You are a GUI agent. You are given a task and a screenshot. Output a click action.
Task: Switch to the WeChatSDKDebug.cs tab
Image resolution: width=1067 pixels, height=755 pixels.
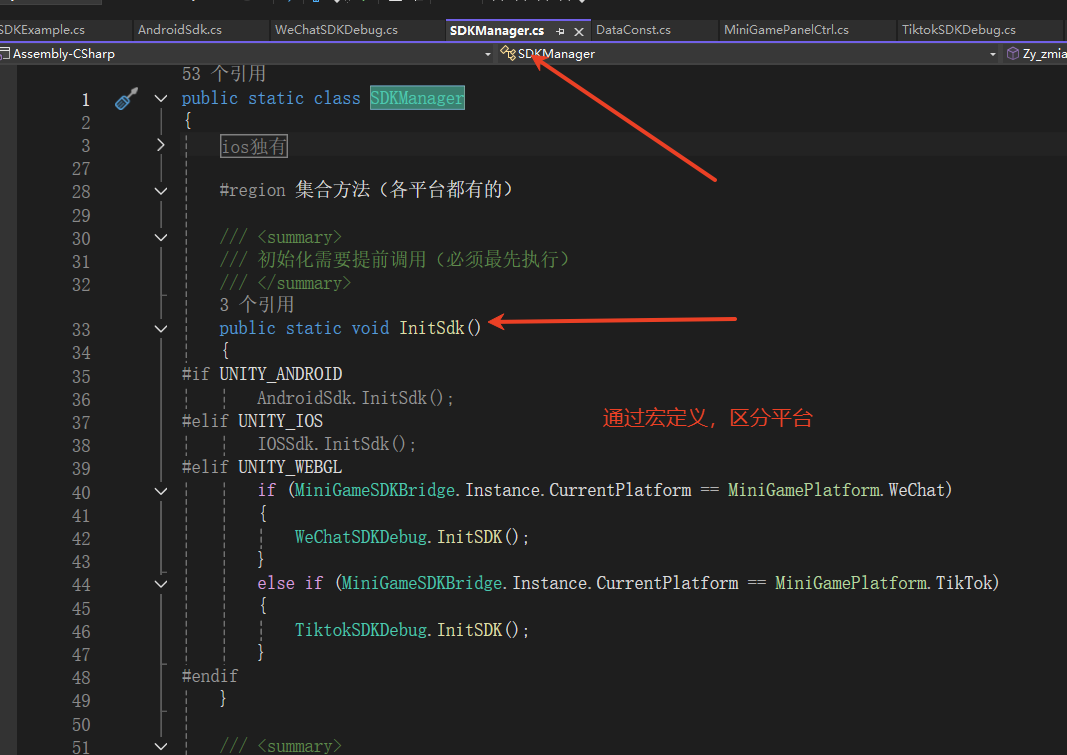click(336, 30)
